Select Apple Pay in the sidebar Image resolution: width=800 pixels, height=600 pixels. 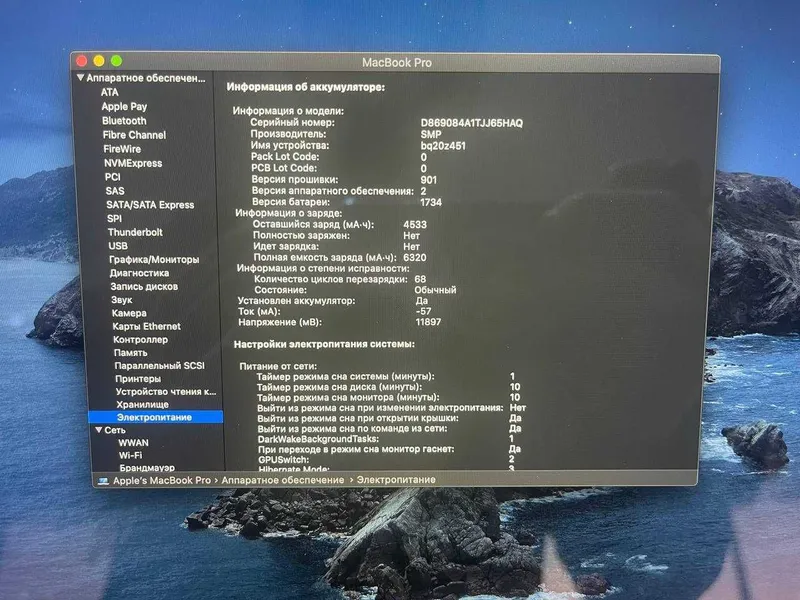pyautogui.click(x=124, y=107)
